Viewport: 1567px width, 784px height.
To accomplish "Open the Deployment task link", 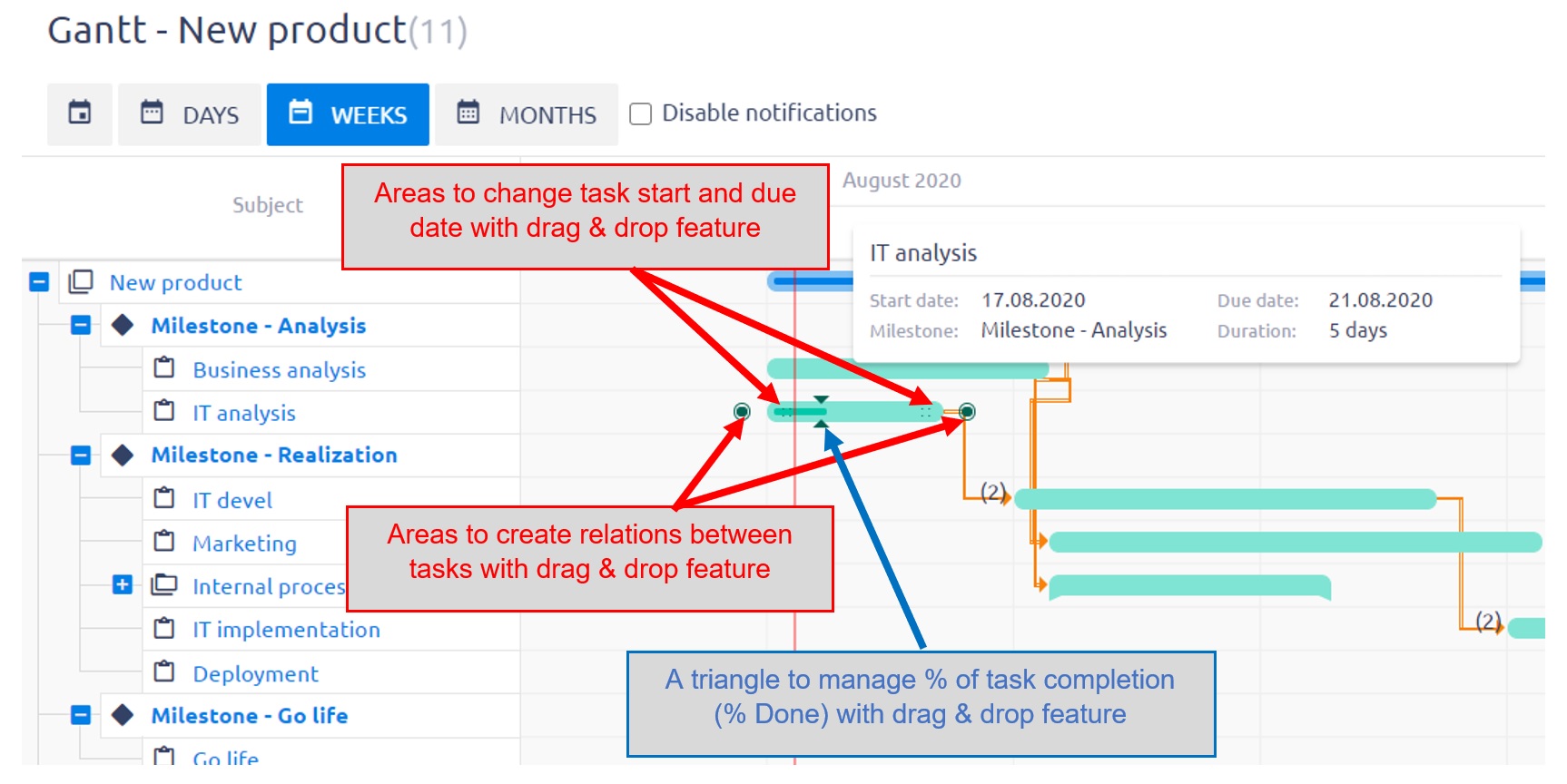I will (255, 673).
